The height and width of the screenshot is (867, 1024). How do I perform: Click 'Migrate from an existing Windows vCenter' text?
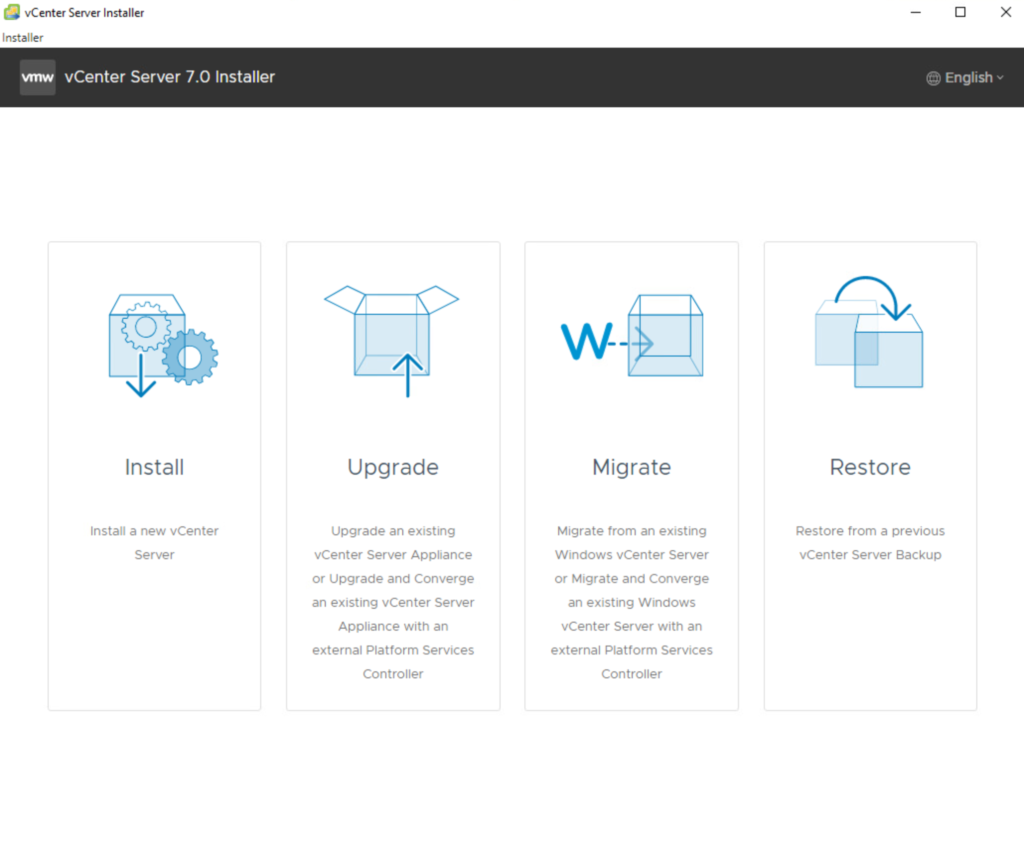pos(631,542)
